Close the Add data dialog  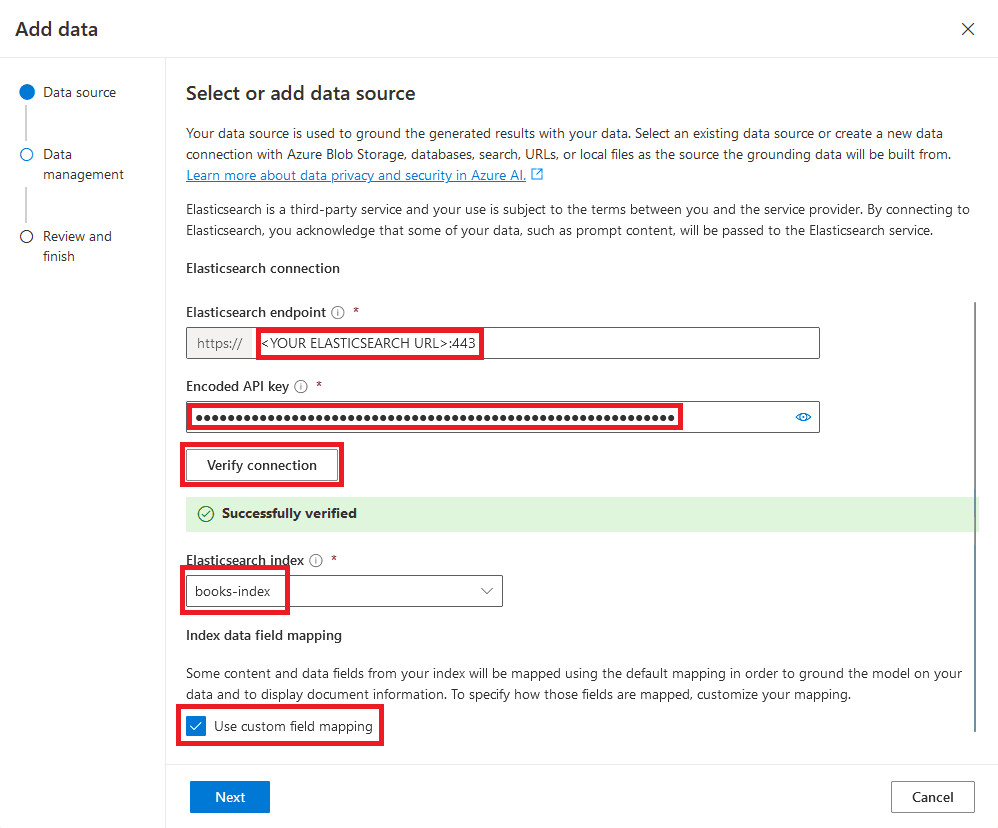tap(968, 29)
